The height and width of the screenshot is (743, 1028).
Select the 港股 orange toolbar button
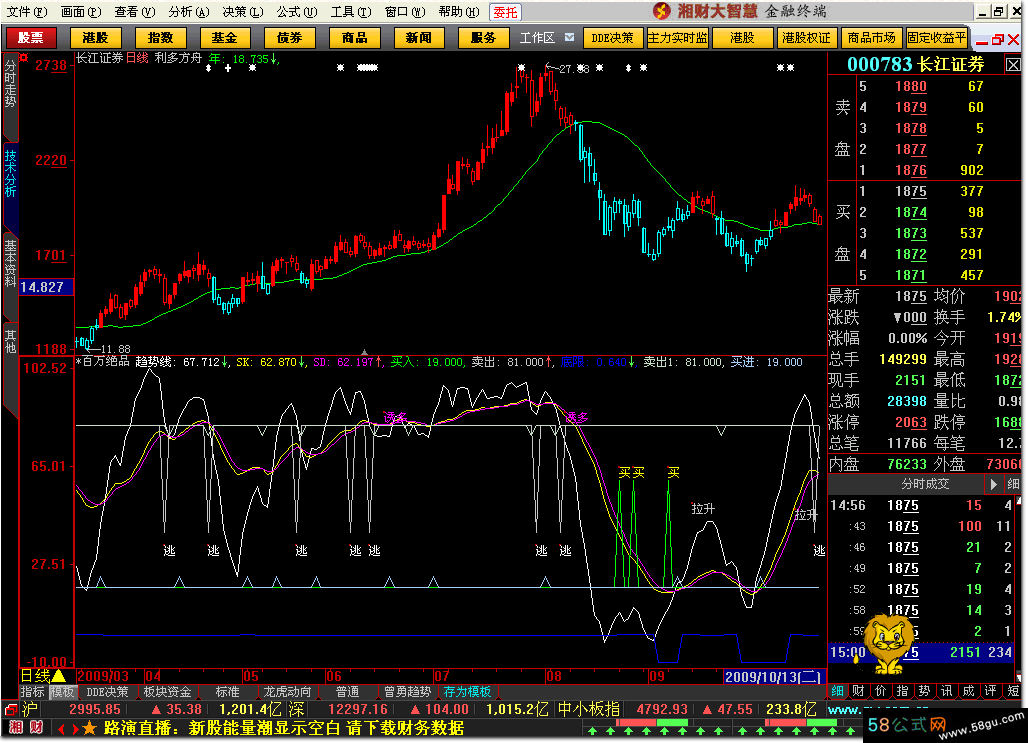[95, 38]
